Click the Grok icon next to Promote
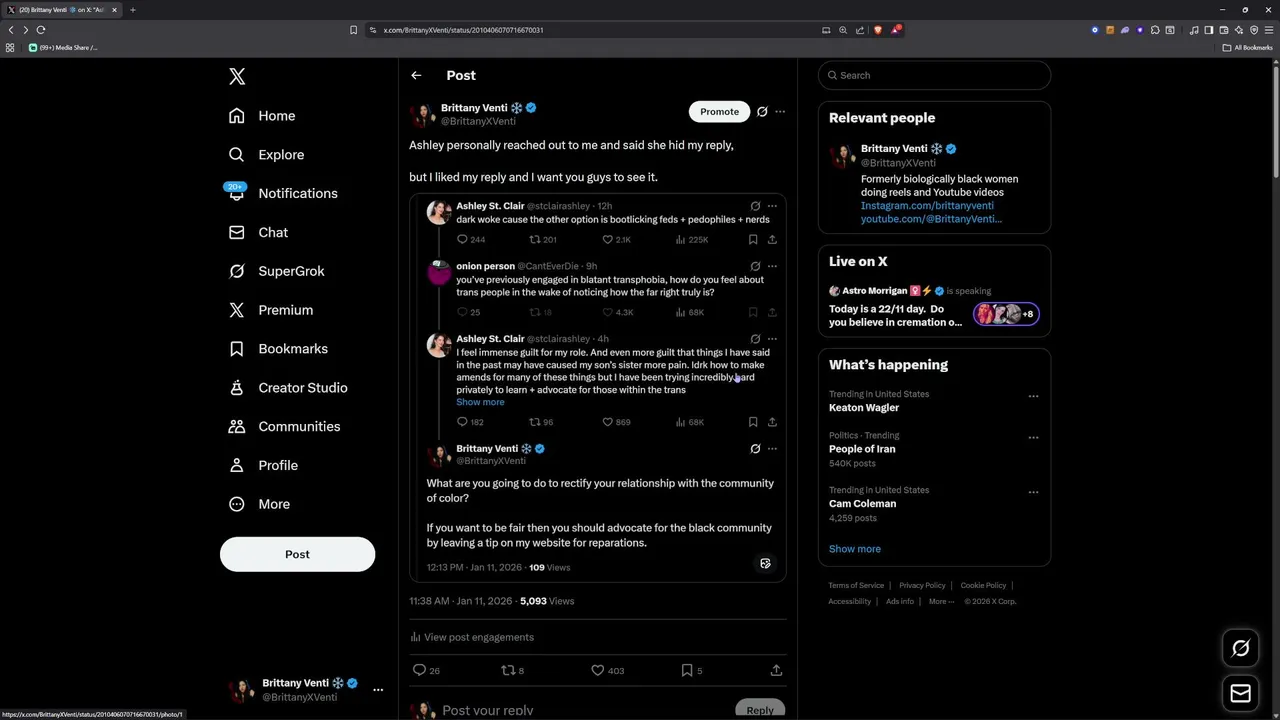Image resolution: width=1280 pixels, height=720 pixels. 762,111
